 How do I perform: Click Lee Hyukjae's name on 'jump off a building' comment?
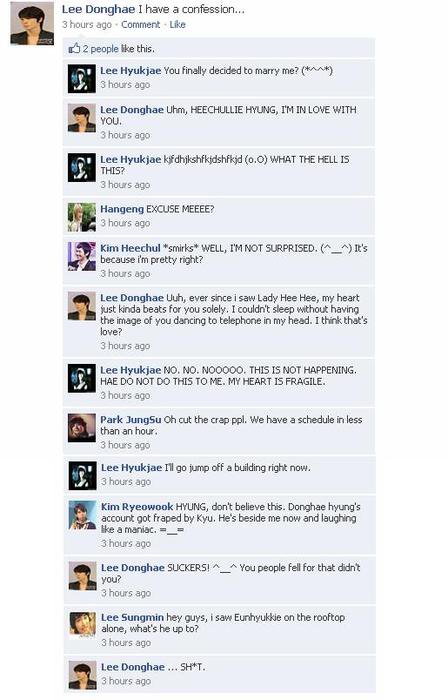pos(132,467)
